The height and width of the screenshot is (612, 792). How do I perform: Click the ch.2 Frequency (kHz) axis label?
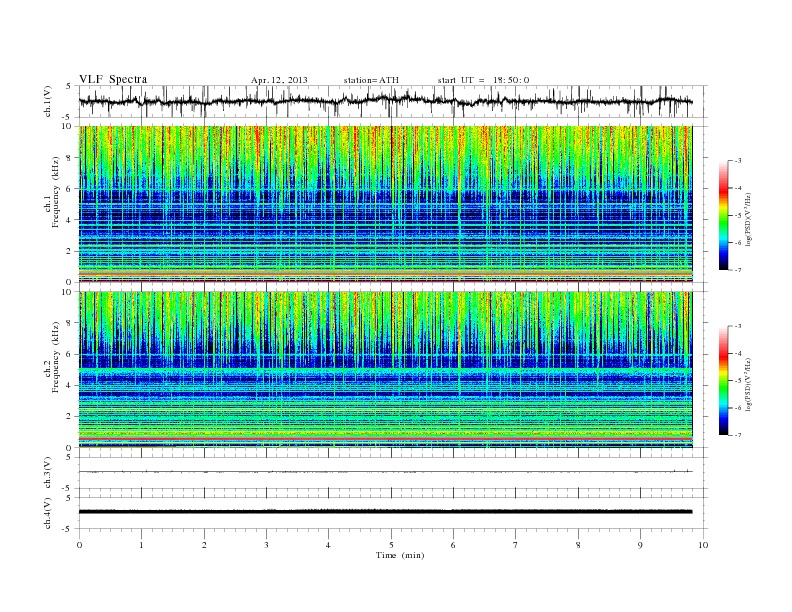52,356
